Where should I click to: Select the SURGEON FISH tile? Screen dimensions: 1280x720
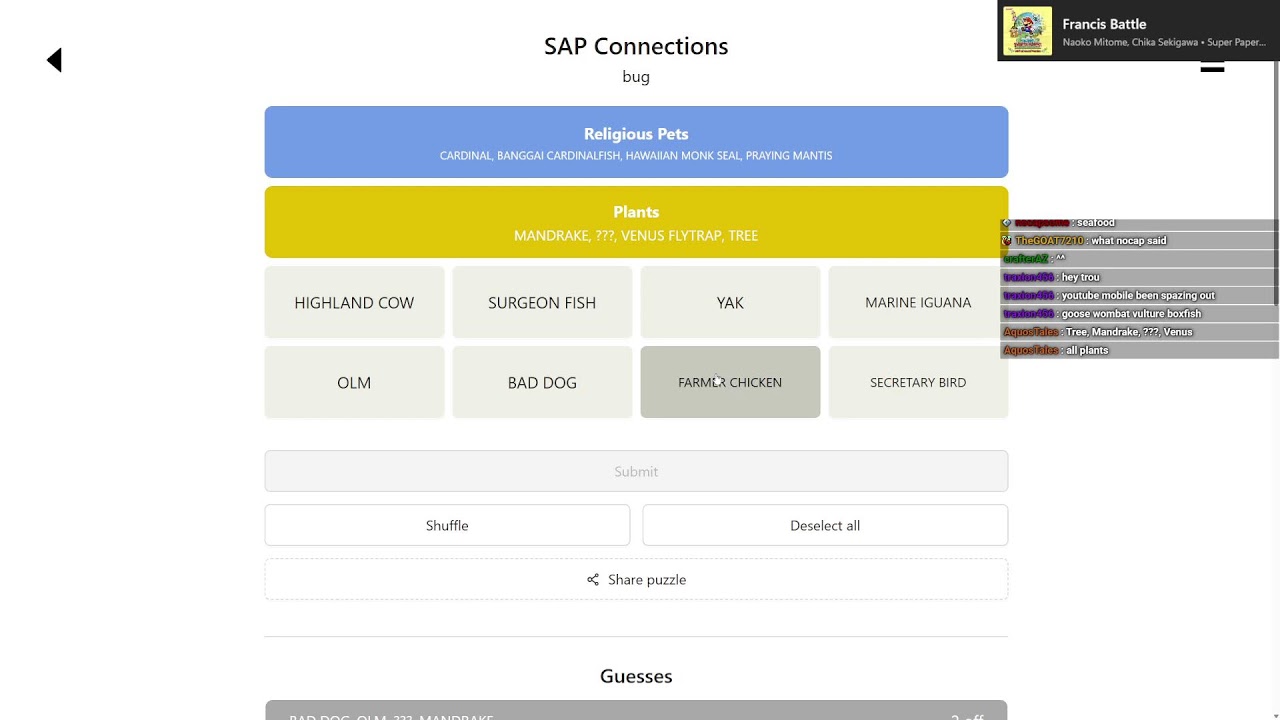pos(542,302)
